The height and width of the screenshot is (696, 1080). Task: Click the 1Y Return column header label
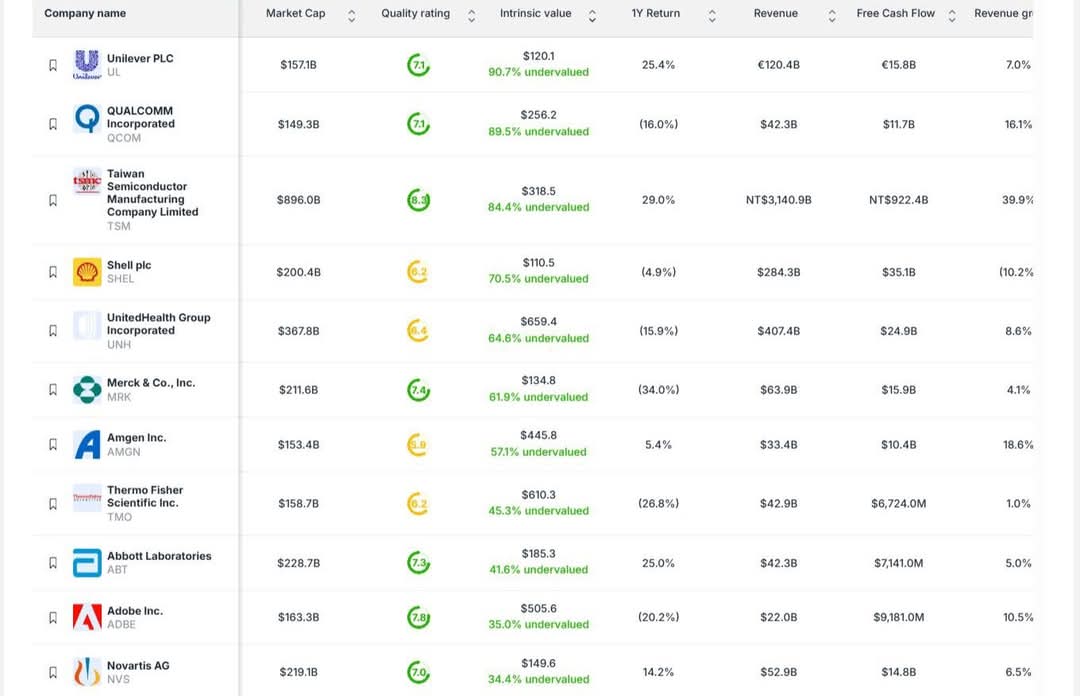[x=656, y=13]
